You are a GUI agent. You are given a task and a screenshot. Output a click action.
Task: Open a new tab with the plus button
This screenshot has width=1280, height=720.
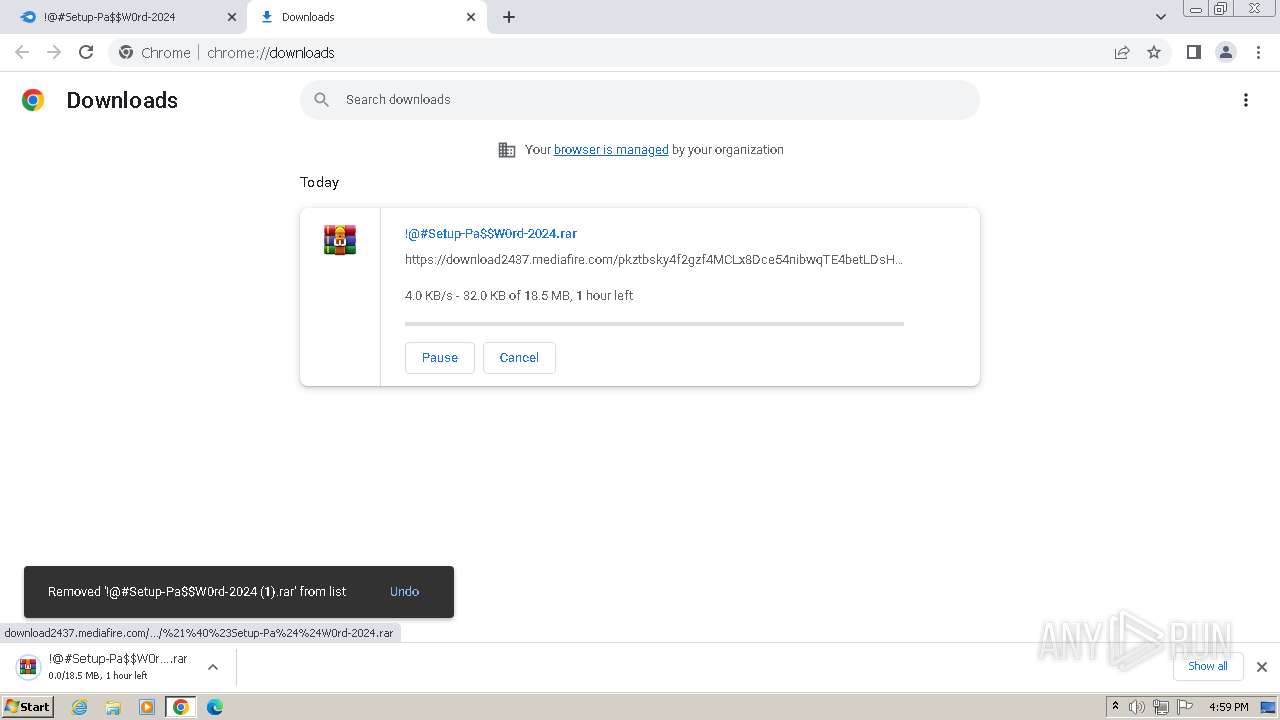pos(509,17)
